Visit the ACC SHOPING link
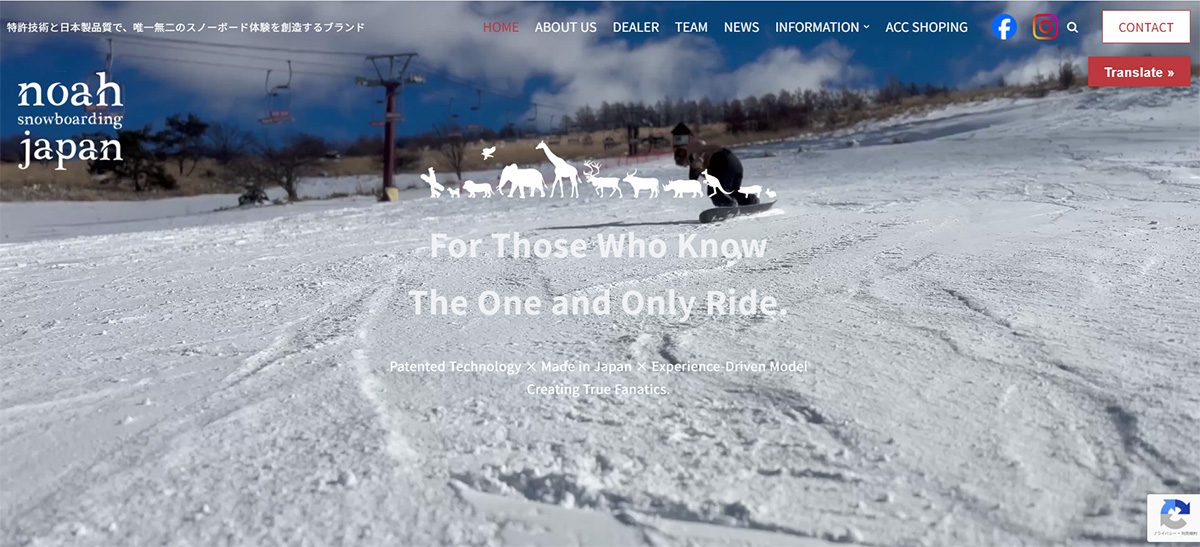The height and width of the screenshot is (547, 1200). click(x=926, y=27)
